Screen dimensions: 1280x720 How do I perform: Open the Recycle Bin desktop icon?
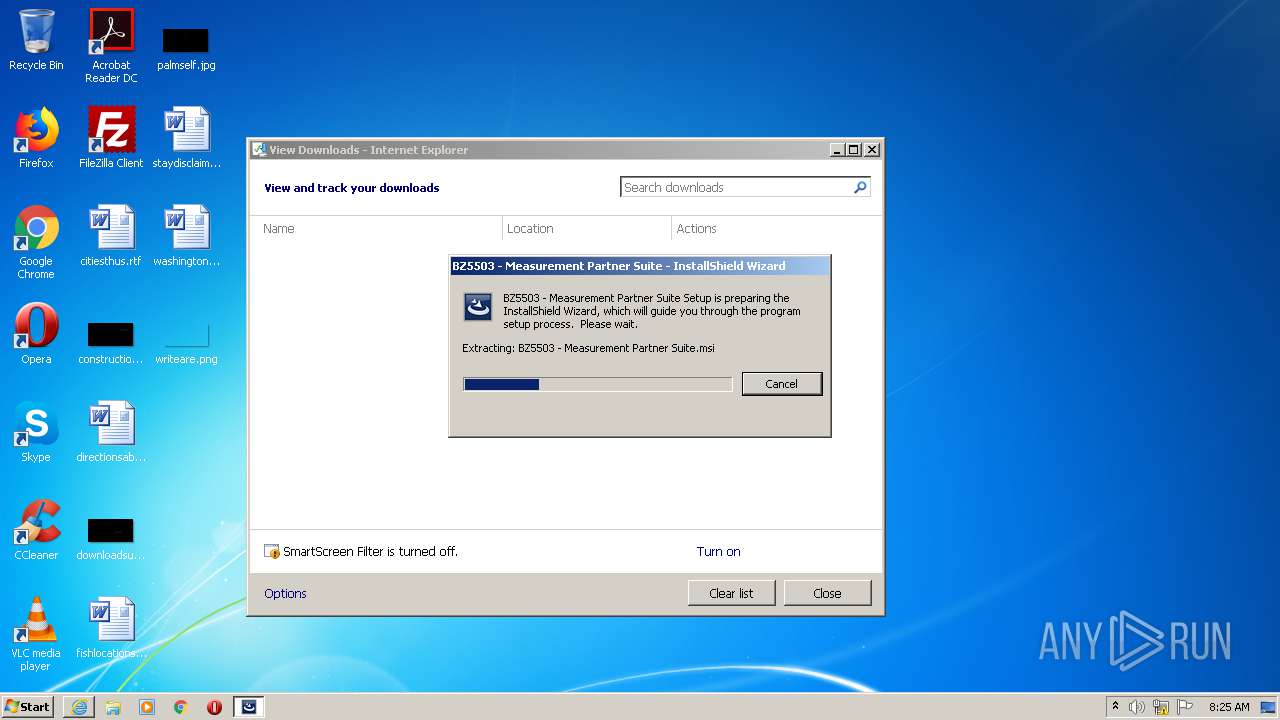pyautogui.click(x=36, y=40)
